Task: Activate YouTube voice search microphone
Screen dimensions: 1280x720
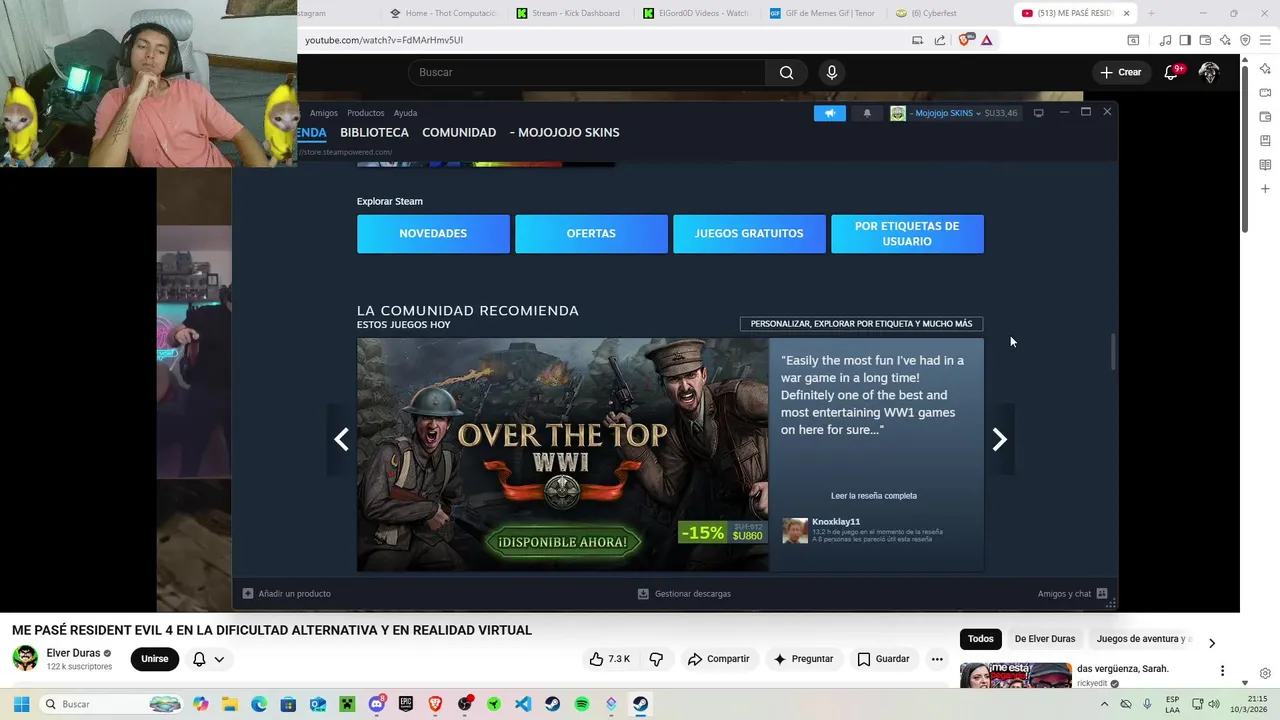Action: coord(831,72)
